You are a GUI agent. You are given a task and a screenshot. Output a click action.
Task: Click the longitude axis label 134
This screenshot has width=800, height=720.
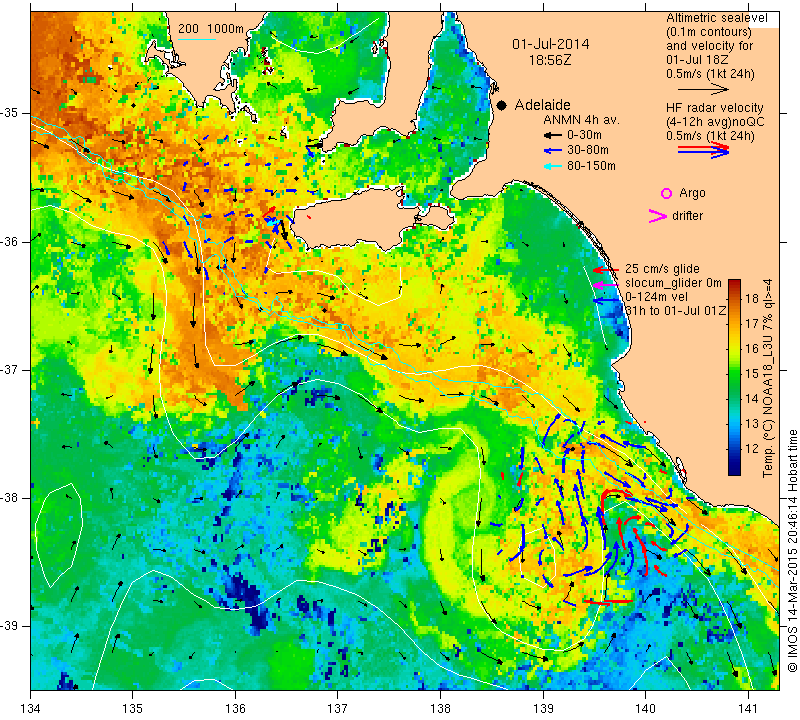point(31,709)
